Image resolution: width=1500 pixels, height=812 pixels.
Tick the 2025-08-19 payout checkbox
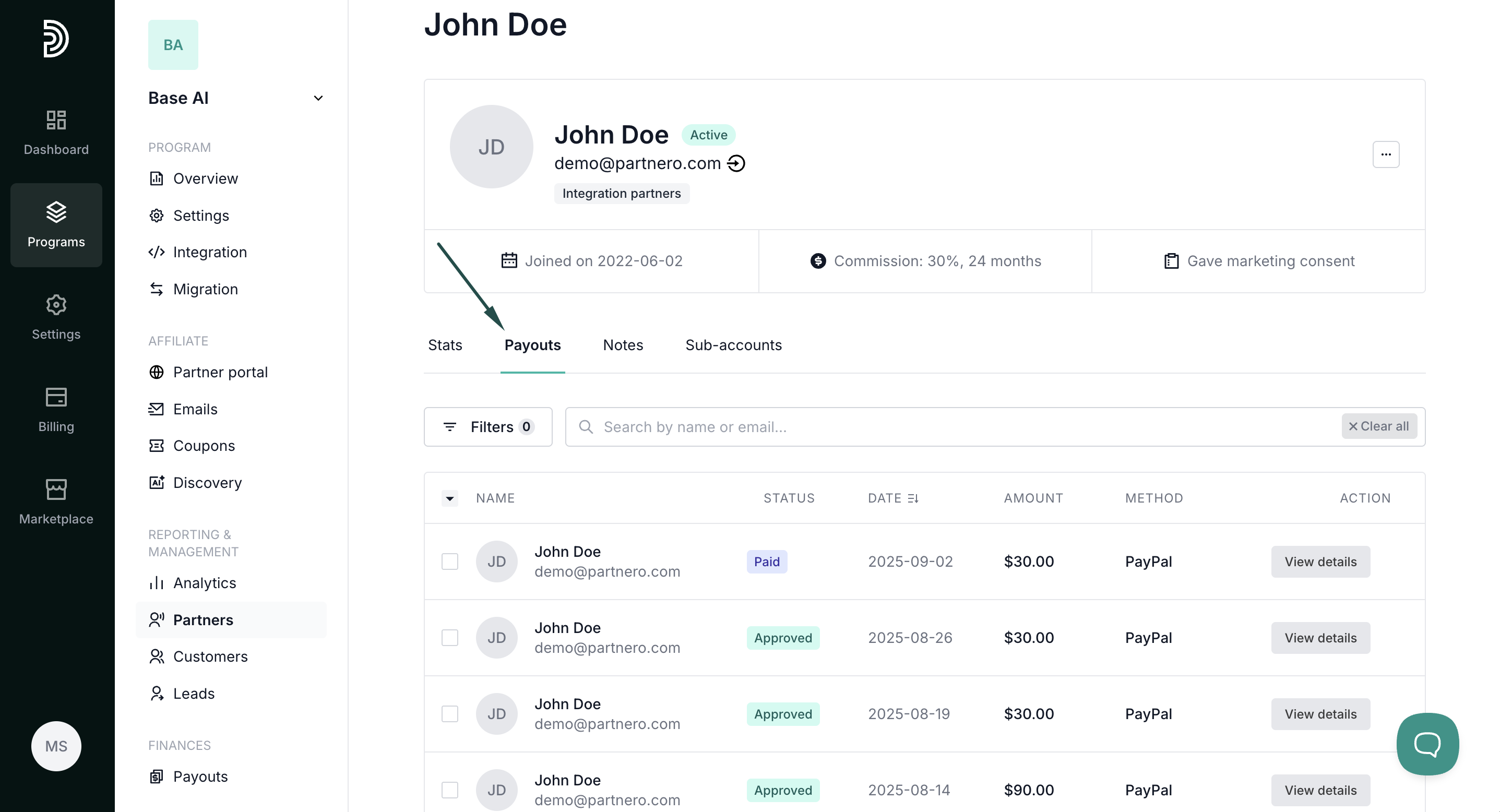point(449,713)
